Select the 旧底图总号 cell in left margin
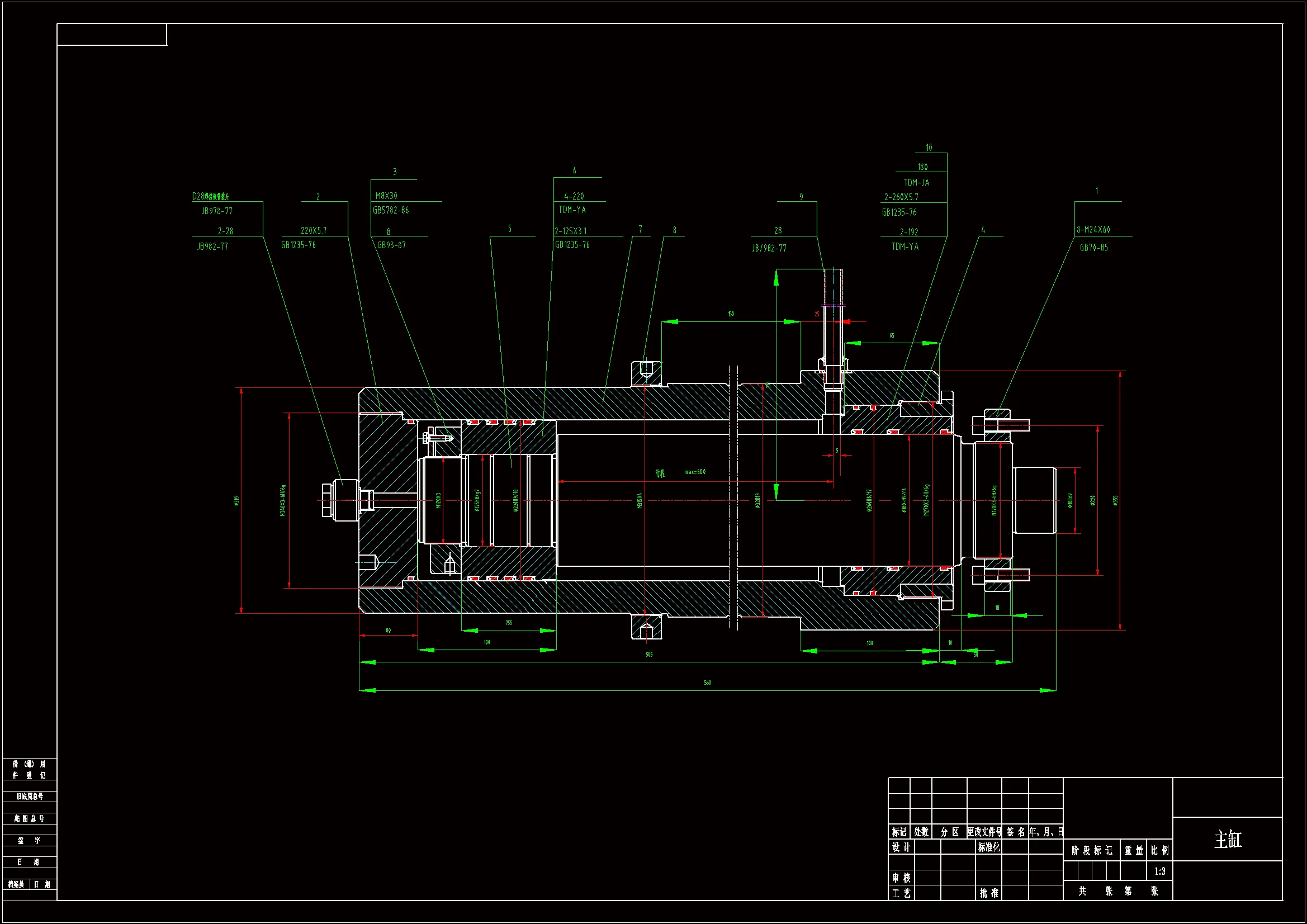The image size is (1307, 924). coord(30,797)
